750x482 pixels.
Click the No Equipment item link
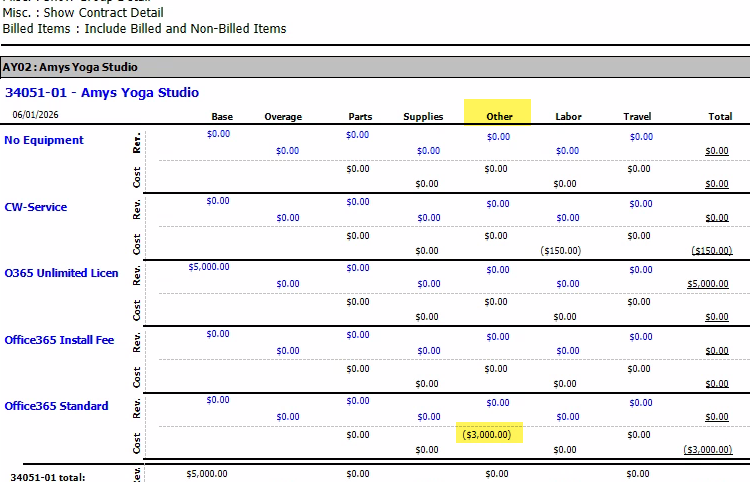tap(44, 140)
